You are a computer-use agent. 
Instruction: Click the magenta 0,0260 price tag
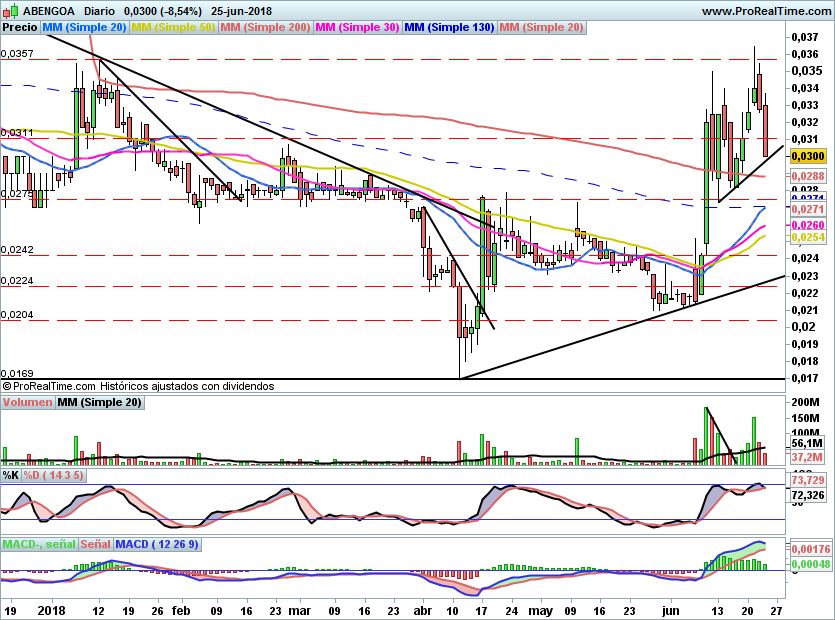[x=808, y=225]
